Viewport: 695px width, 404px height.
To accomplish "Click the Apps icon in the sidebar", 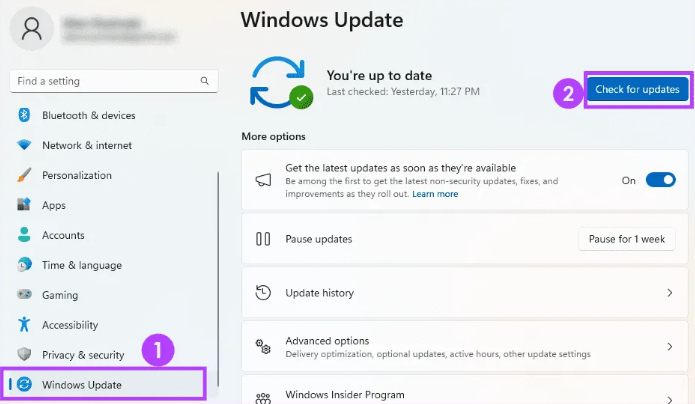I will (24, 204).
